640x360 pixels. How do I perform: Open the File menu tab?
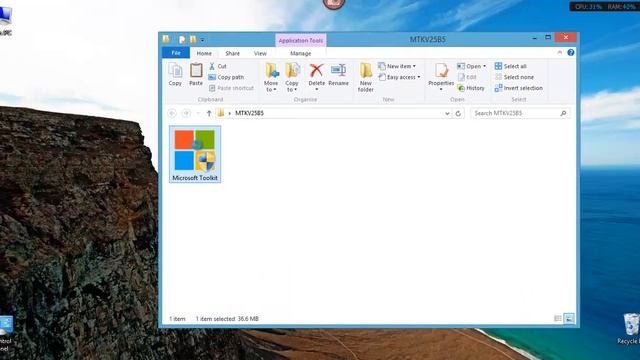coord(176,53)
